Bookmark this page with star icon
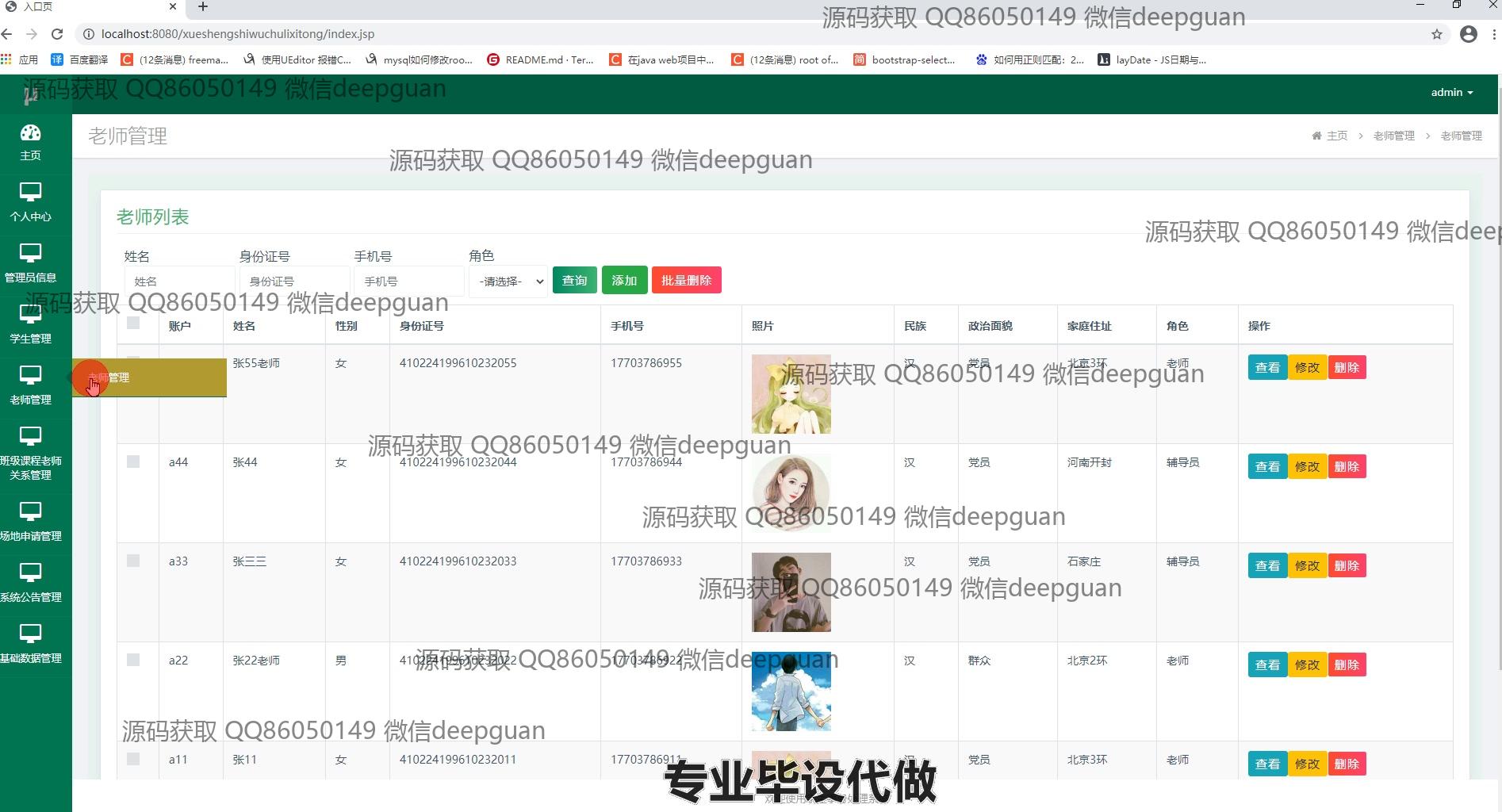1502x812 pixels. click(x=1436, y=34)
